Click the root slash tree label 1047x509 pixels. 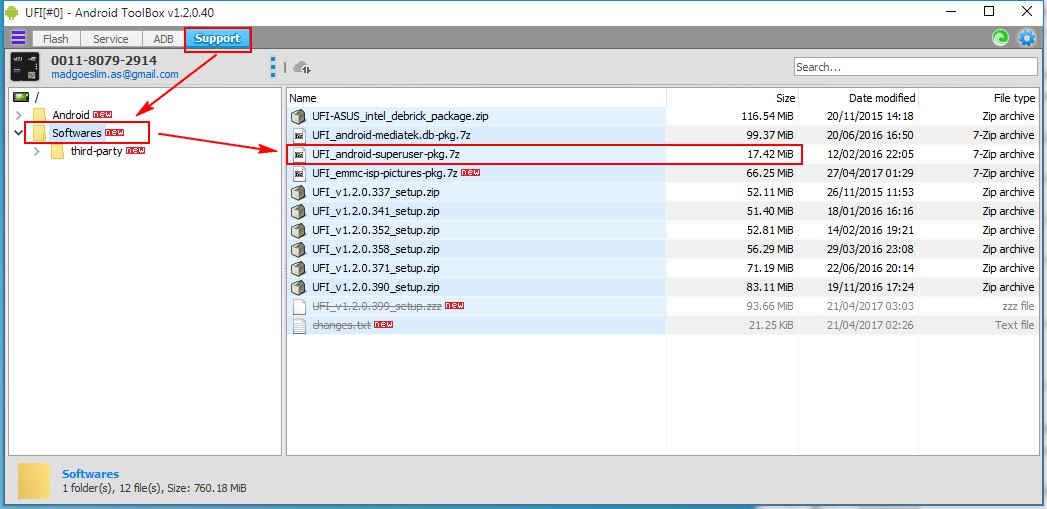pos(37,98)
